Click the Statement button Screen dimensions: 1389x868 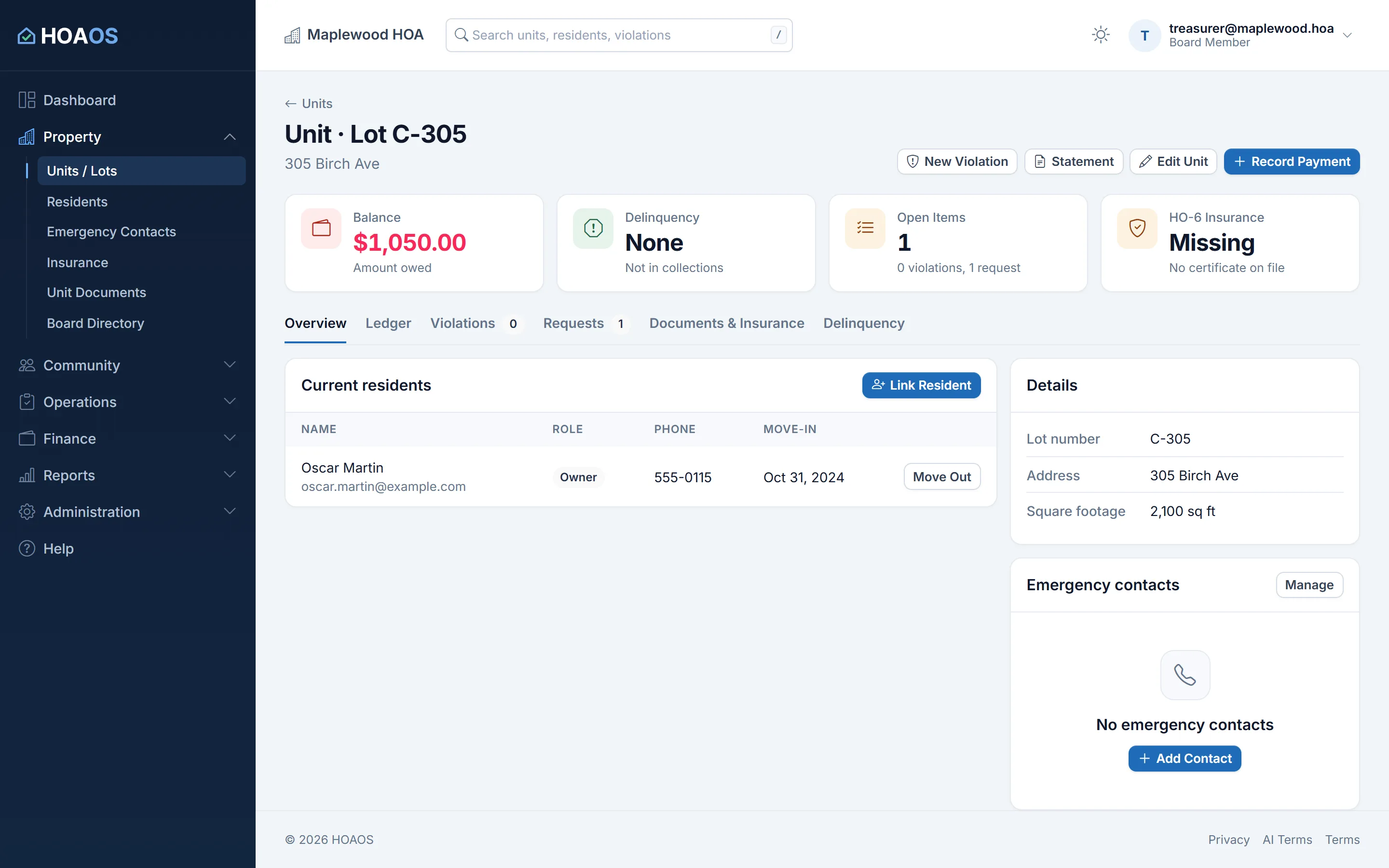(1073, 162)
